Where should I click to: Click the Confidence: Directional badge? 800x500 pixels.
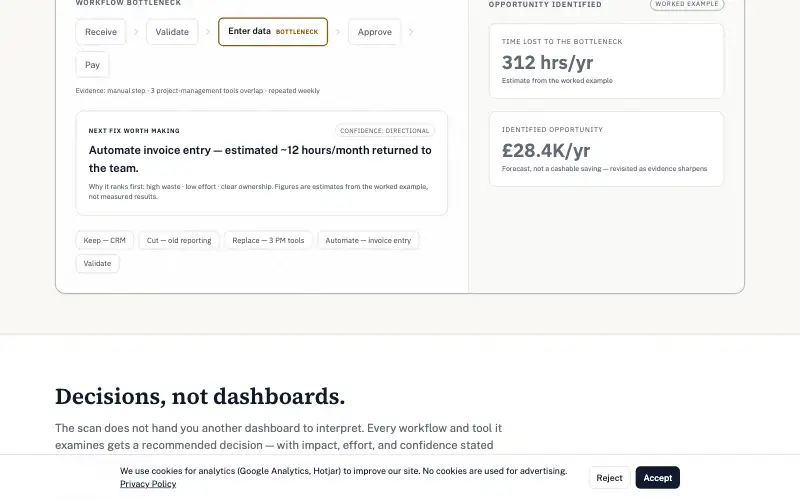(x=385, y=131)
